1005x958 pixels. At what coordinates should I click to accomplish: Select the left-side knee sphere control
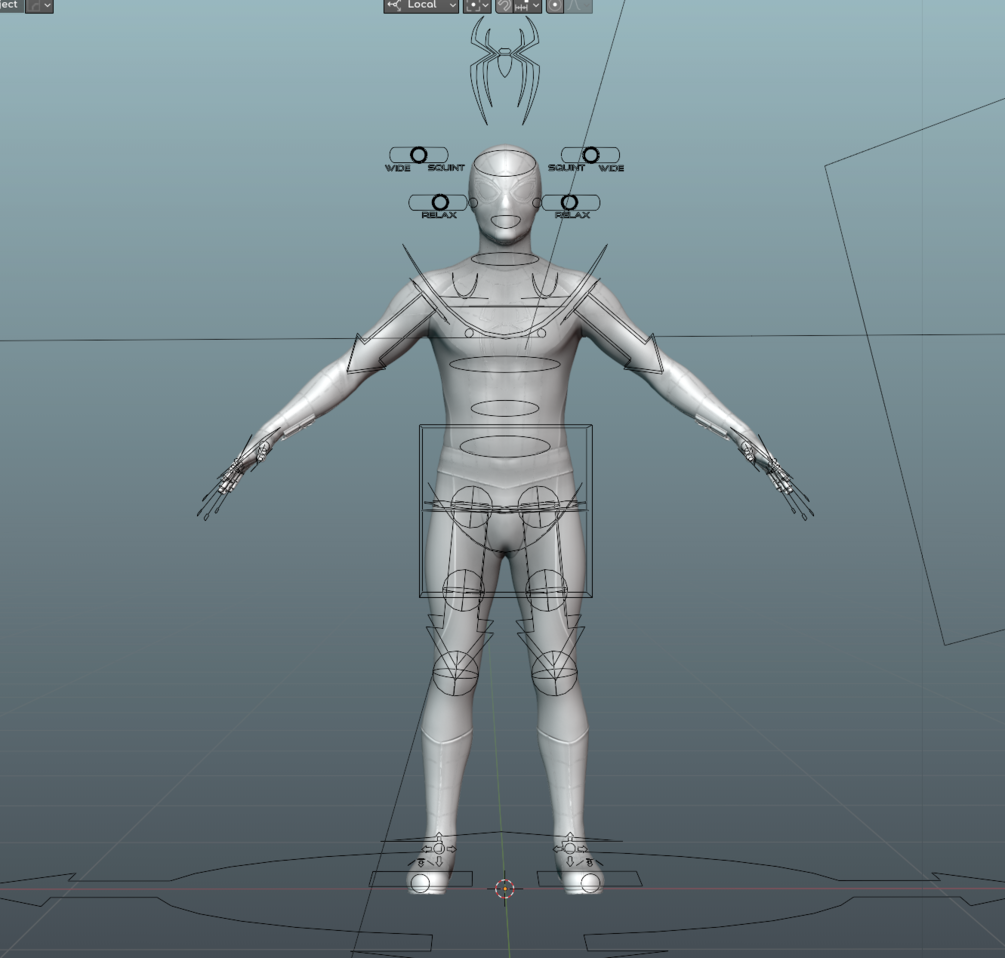[455, 672]
